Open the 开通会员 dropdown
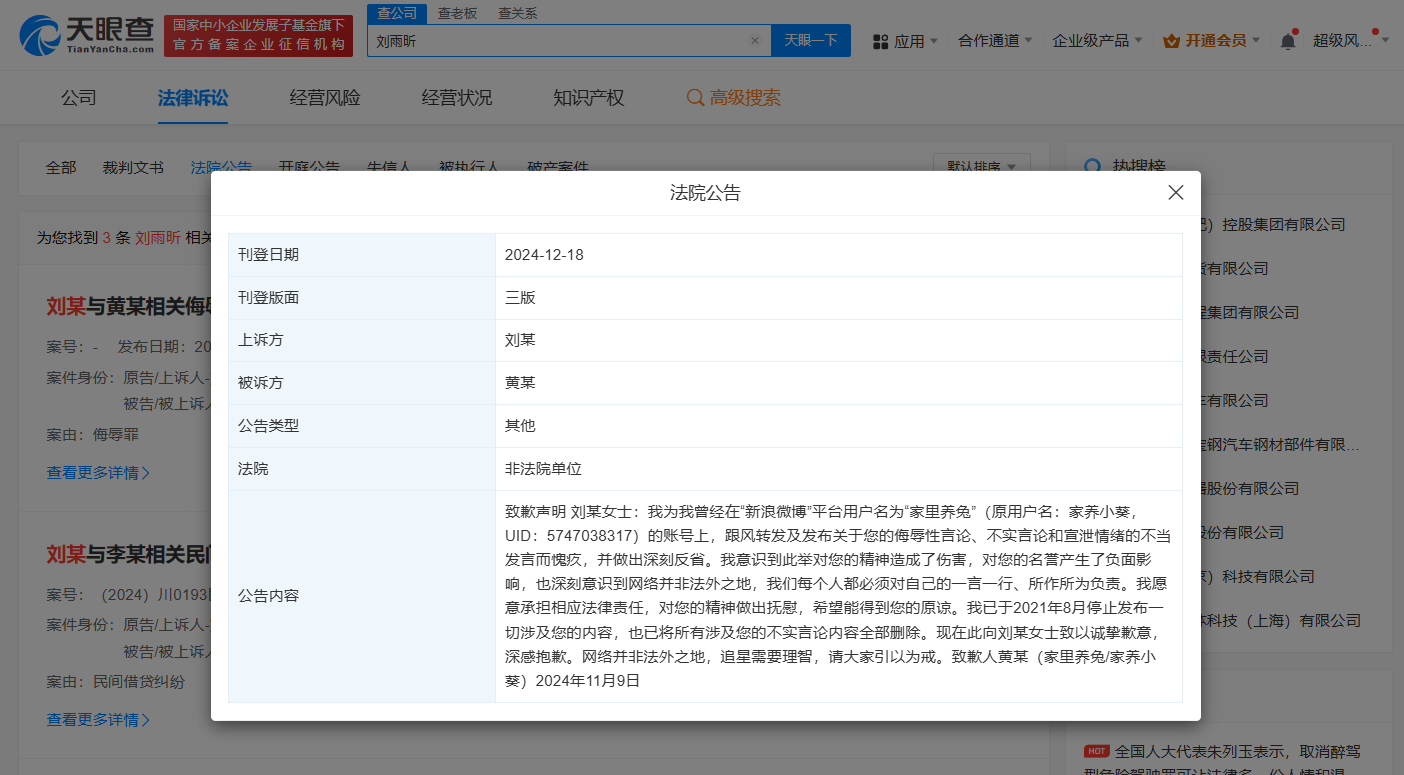 1212,41
